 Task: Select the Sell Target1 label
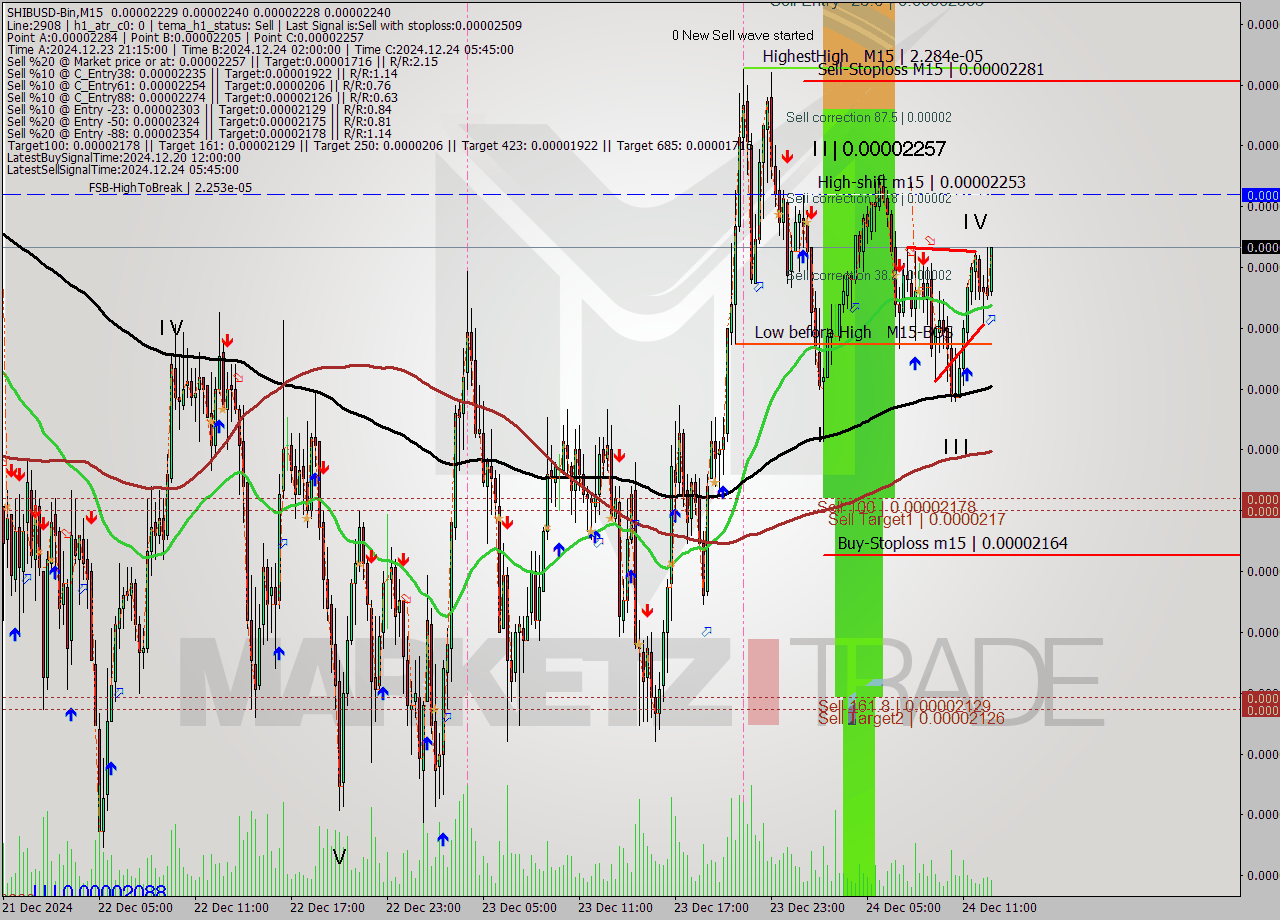coord(917,519)
